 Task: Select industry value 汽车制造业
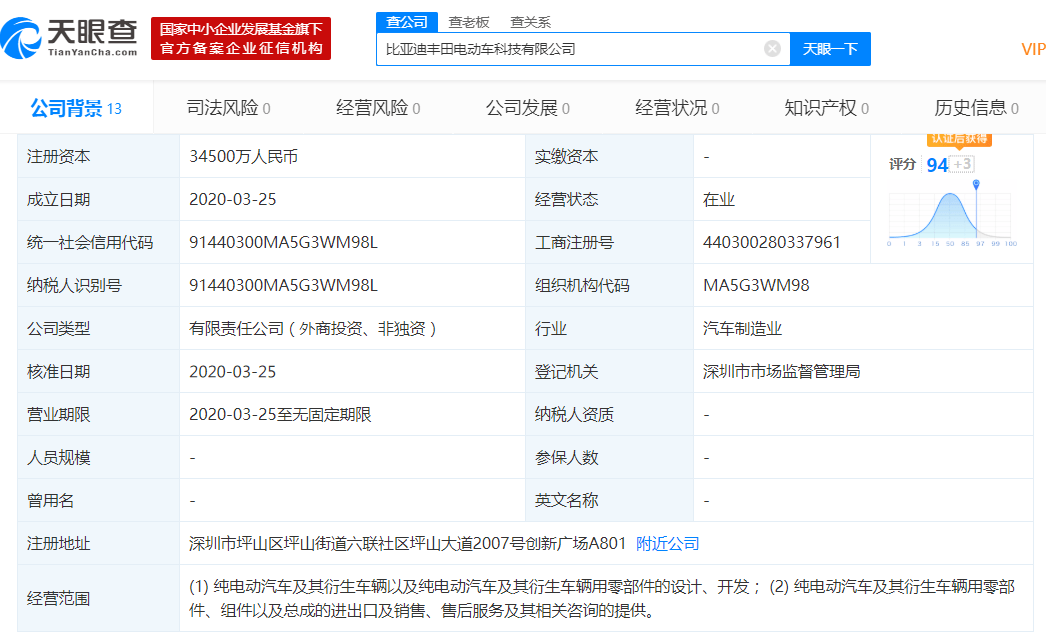(742, 328)
